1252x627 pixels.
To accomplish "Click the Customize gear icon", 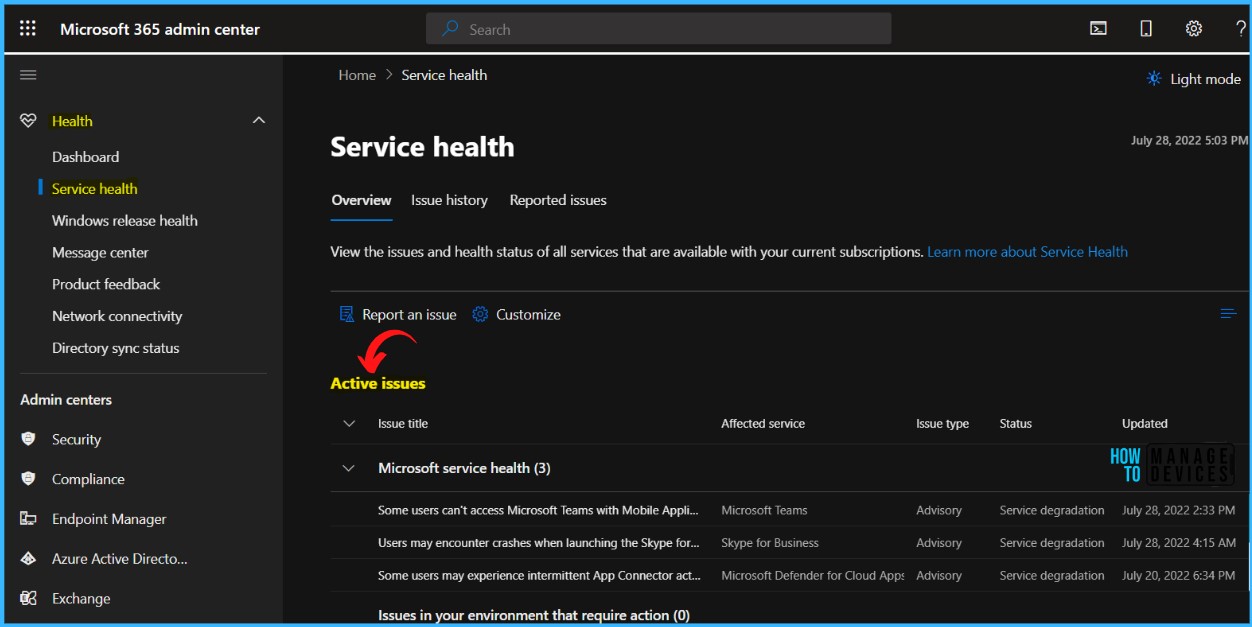I will pyautogui.click(x=480, y=314).
